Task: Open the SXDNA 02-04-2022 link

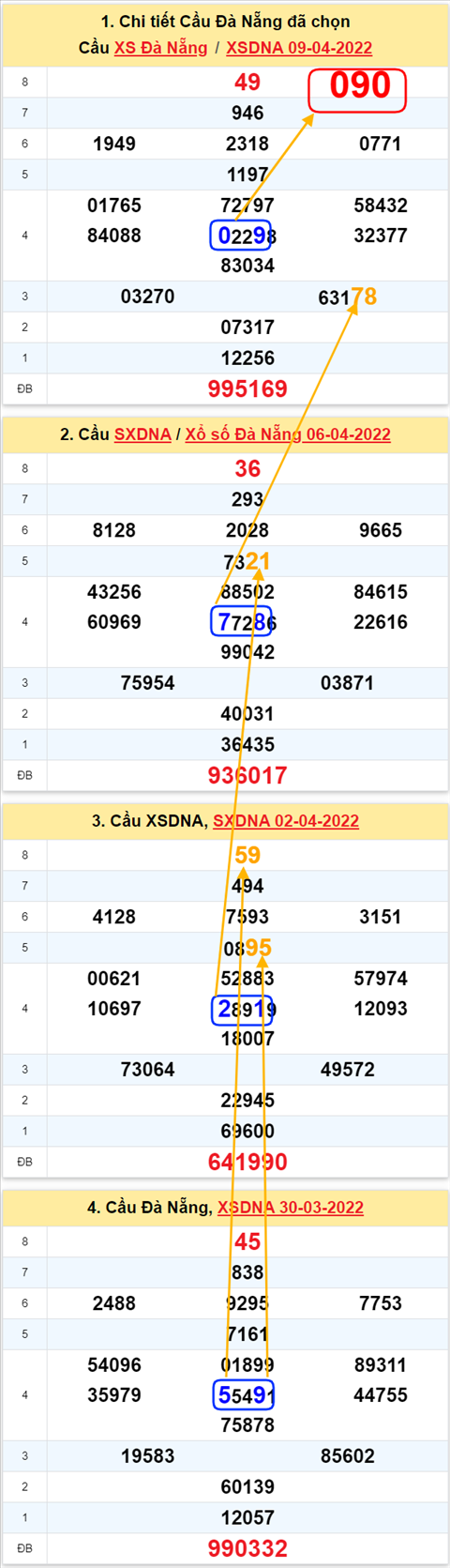Action: (x=286, y=821)
